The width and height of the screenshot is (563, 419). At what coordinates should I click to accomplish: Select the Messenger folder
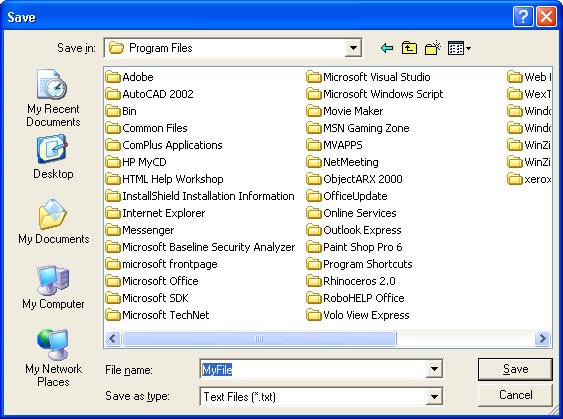(140, 230)
